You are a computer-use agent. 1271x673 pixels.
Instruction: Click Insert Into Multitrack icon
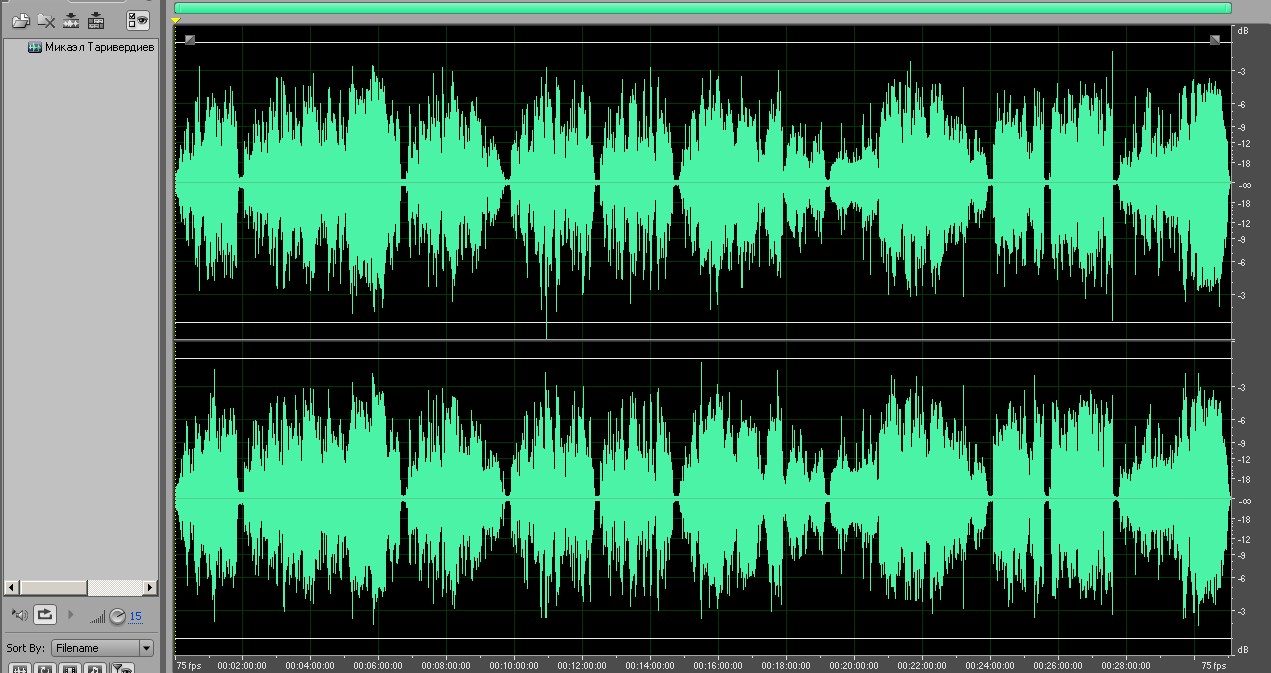[x=71, y=19]
